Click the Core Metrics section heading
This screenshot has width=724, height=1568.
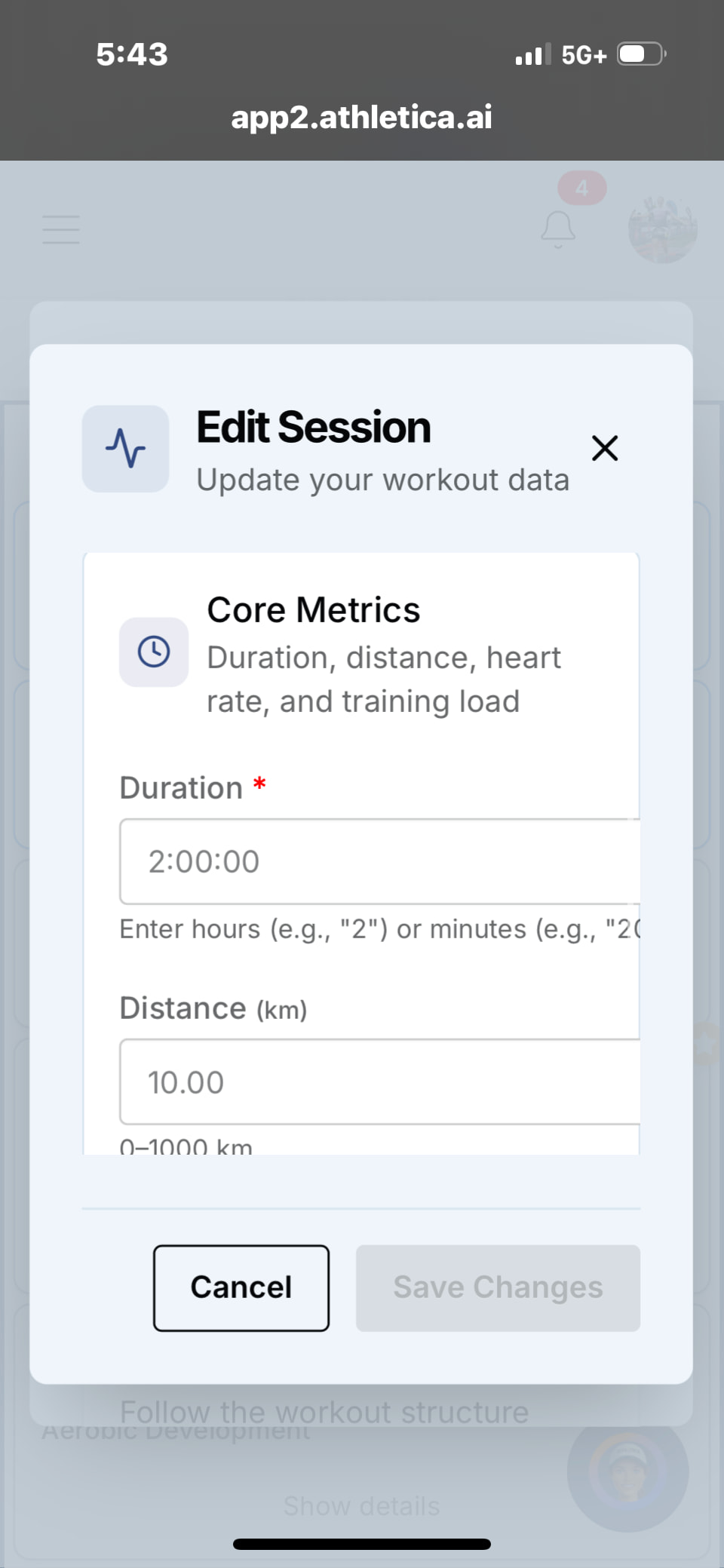pyautogui.click(x=313, y=609)
